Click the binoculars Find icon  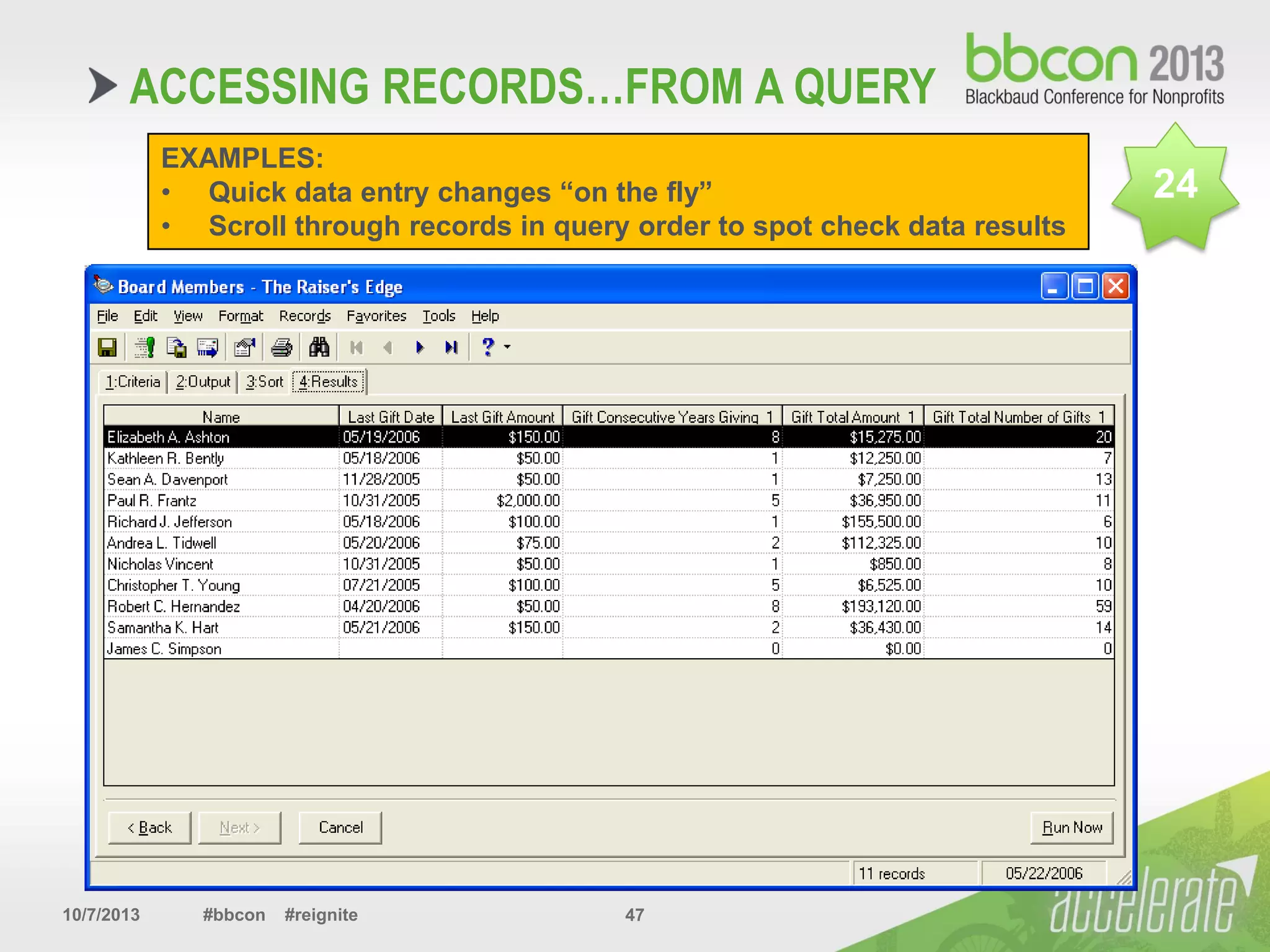pos(319,347)
